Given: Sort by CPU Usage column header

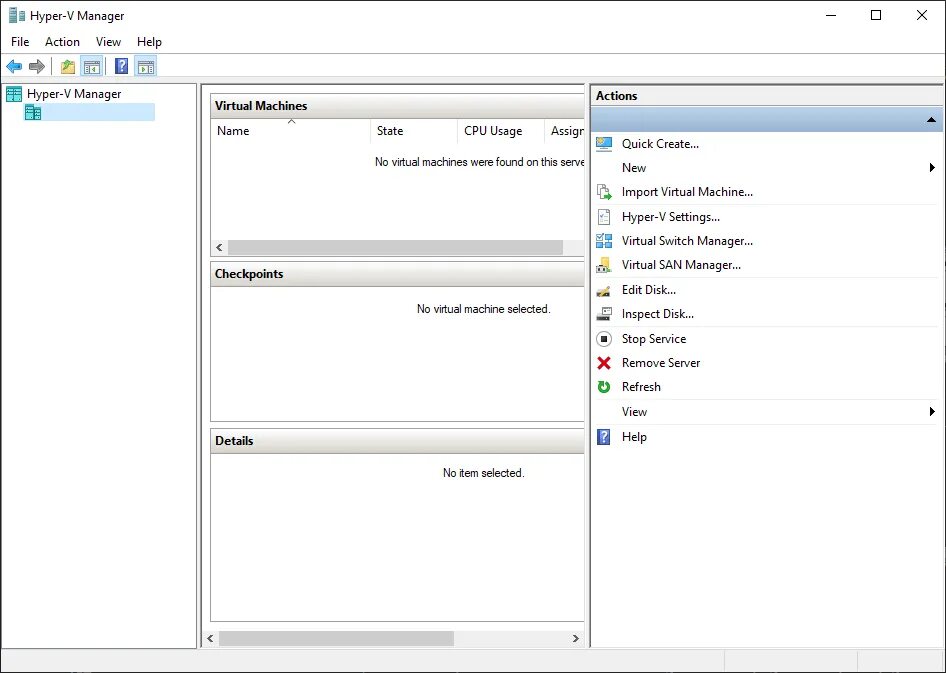Looking at the screenshot, I should tap(501, 131).
